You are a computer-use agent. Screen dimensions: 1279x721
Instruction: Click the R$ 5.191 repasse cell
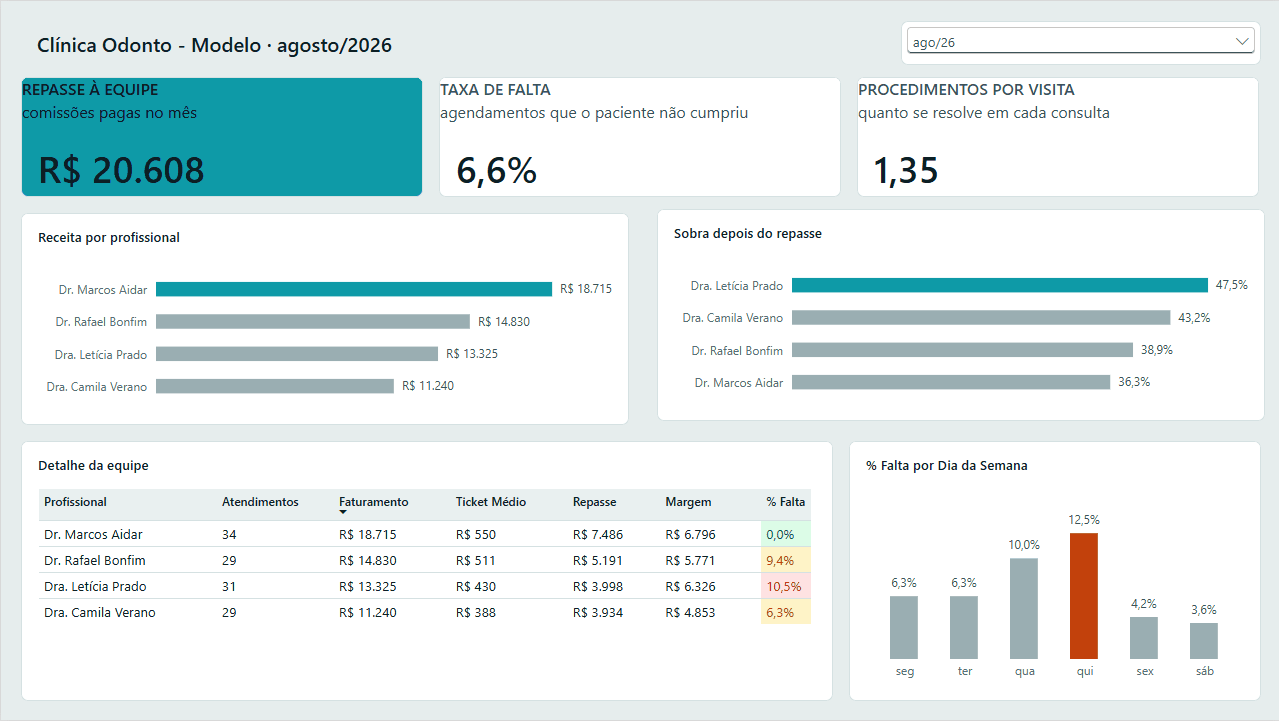(x=598, y=561)
